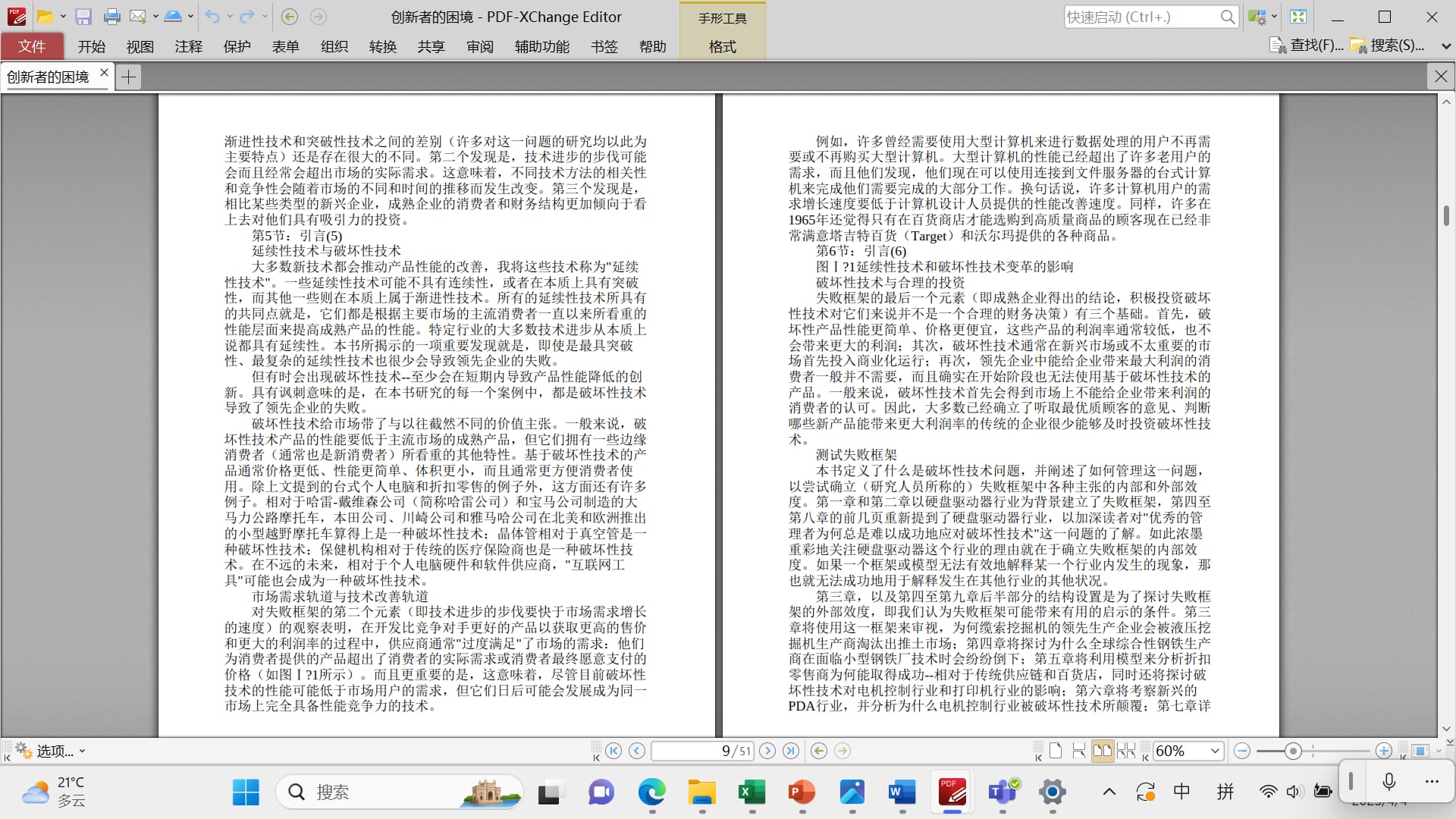Open the 文件 menu

point(32,46)
